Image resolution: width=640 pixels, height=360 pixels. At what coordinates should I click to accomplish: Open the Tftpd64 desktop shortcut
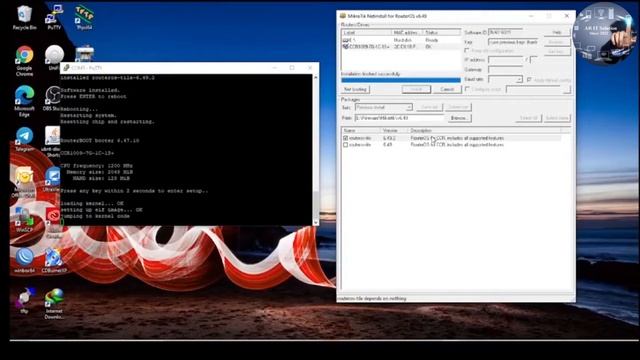84,17
